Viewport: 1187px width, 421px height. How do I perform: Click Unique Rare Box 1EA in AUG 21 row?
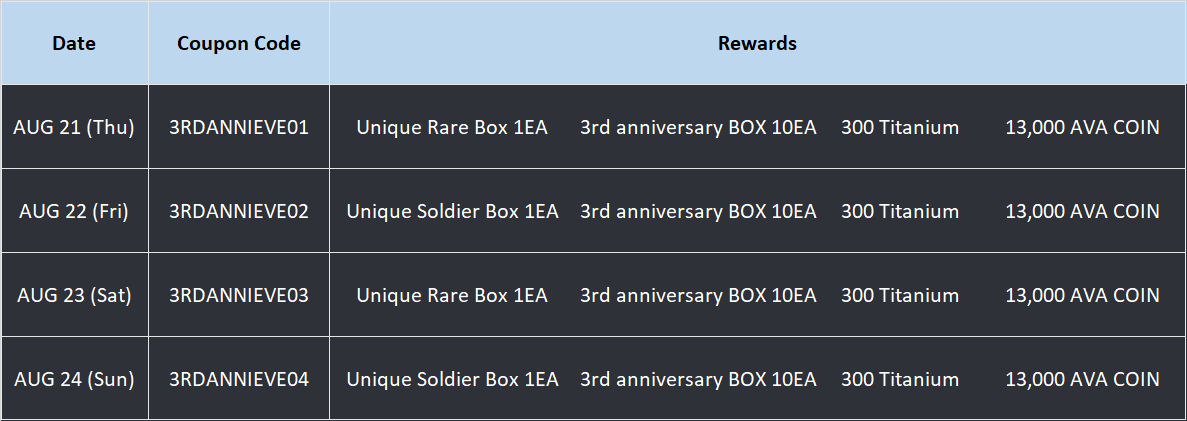coord(452,128)
